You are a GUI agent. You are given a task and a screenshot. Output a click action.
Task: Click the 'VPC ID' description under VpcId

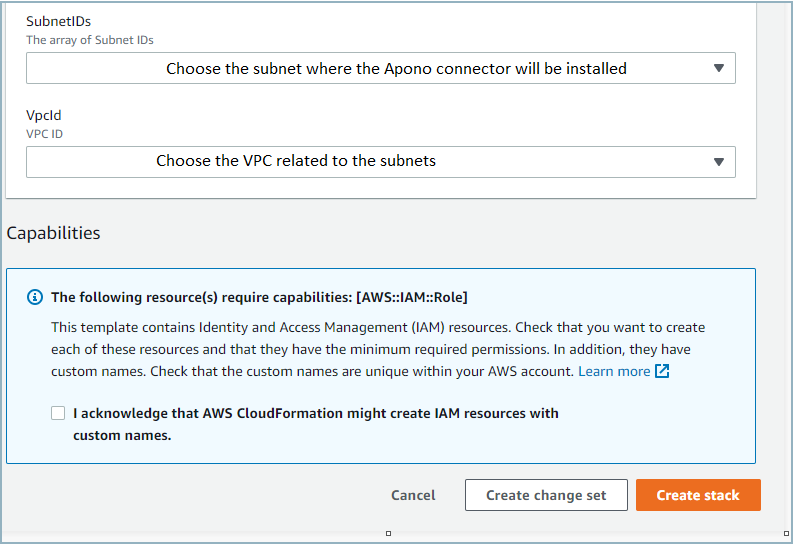click(44, 133)
